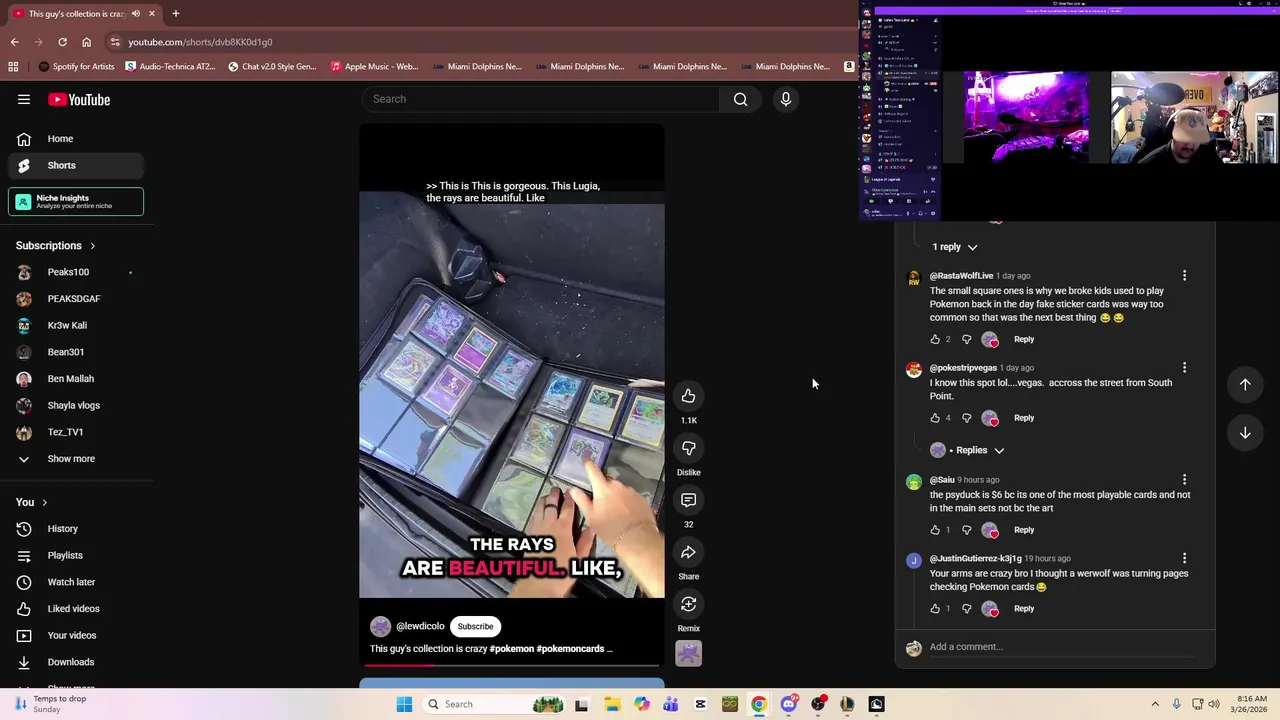Open the Windows Start menu
The width and height of the screenshot is (1280, 720).
404,704
